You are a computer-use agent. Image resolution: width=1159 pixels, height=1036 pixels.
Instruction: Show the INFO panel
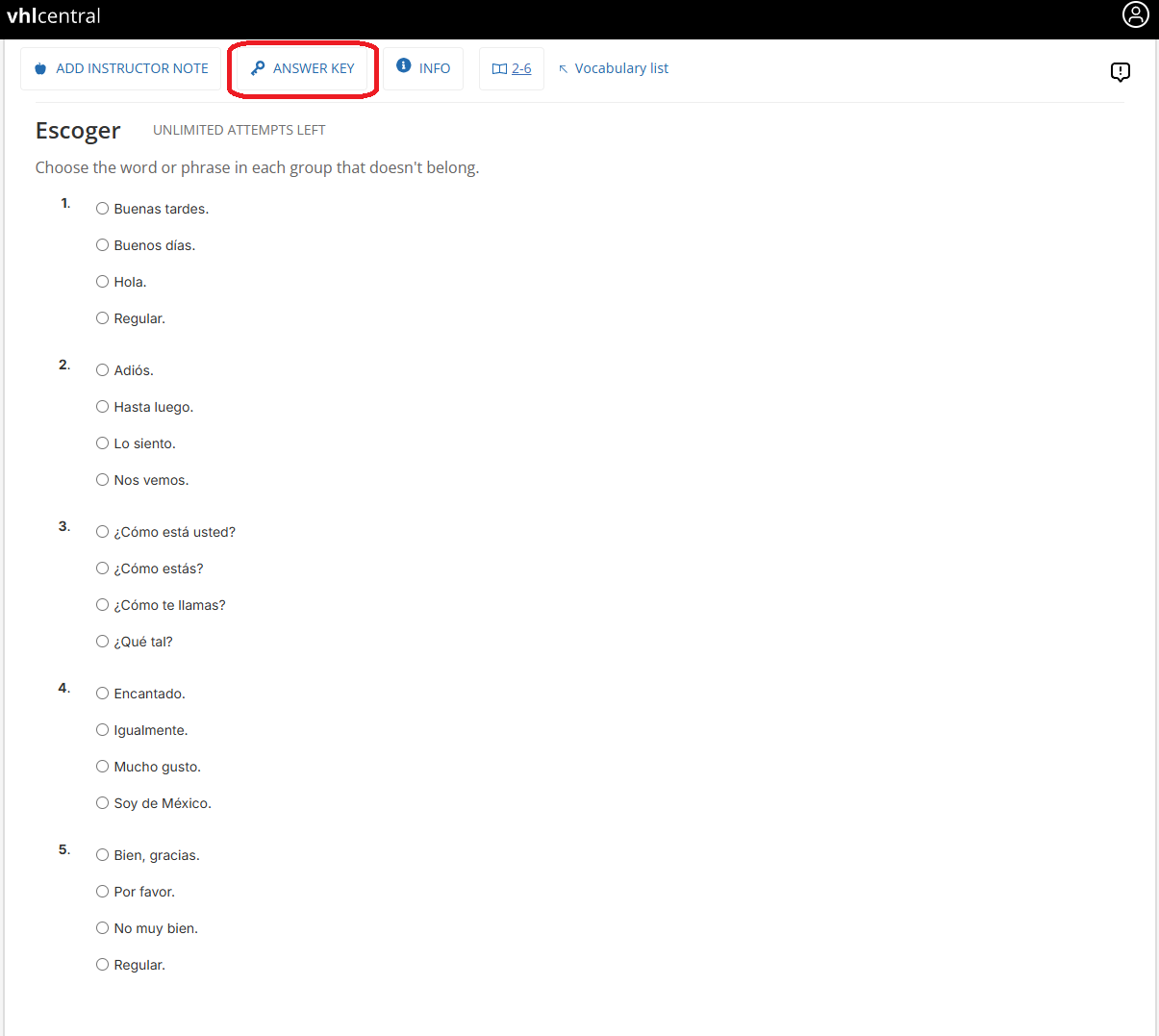pyautogui.click(x=423, y=68)
